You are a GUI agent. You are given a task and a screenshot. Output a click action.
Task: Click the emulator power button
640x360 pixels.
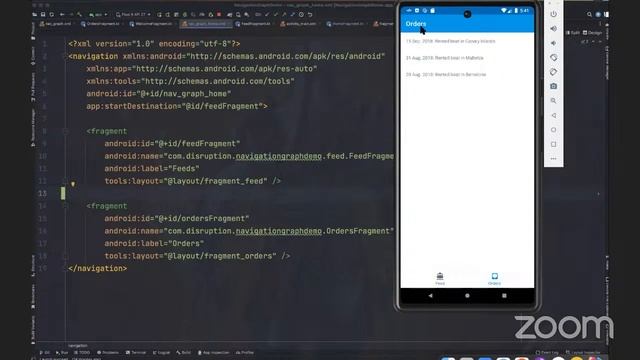(553, 14)
